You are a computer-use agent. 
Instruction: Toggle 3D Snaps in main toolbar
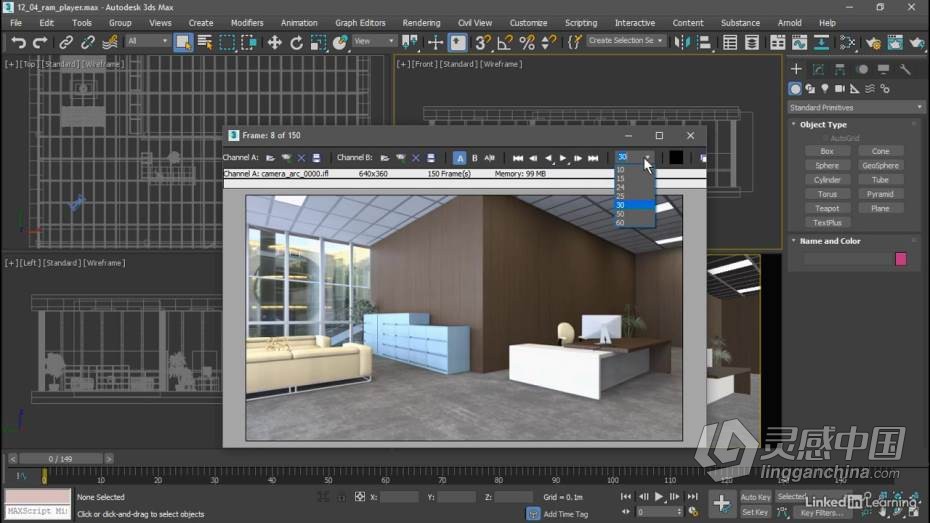tap(483, 42)
